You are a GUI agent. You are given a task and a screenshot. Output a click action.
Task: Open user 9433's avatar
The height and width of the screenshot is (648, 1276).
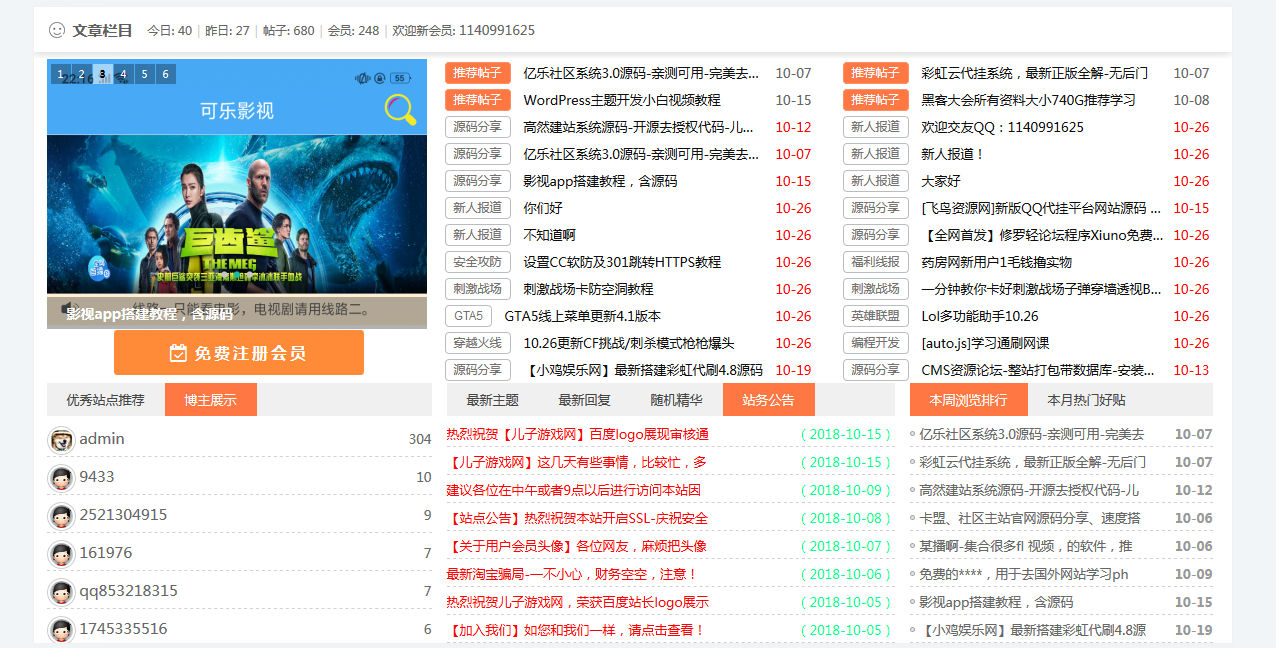pyautogui.click(x=61, y=477)
